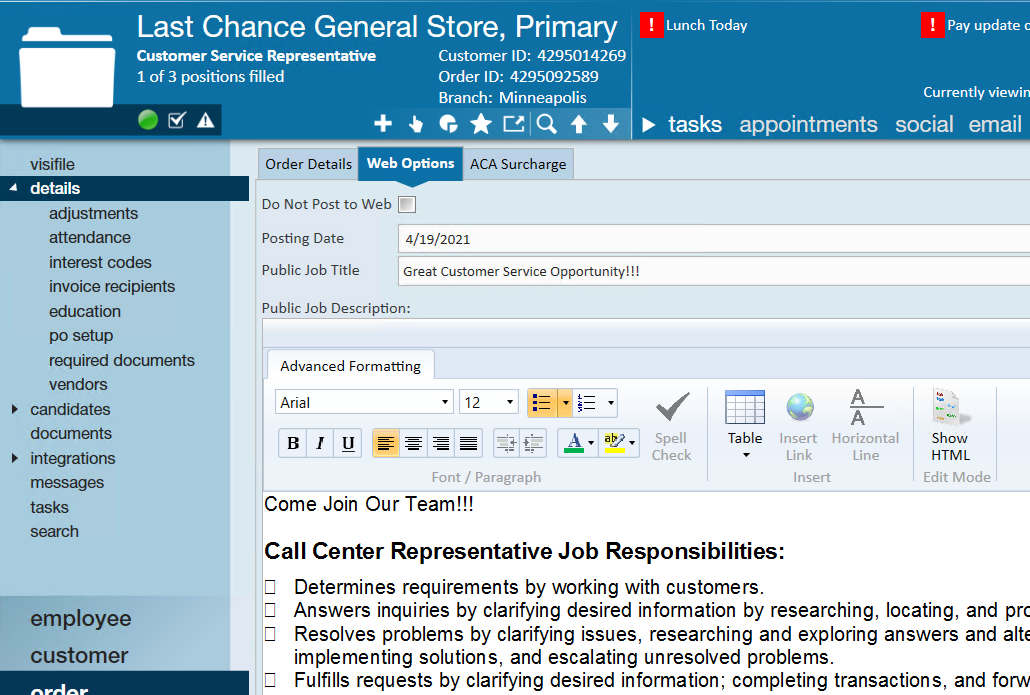Viewport: 1030px width, 695px height.
Task: Click the large folder icon
Action: [x=67, y=67]
